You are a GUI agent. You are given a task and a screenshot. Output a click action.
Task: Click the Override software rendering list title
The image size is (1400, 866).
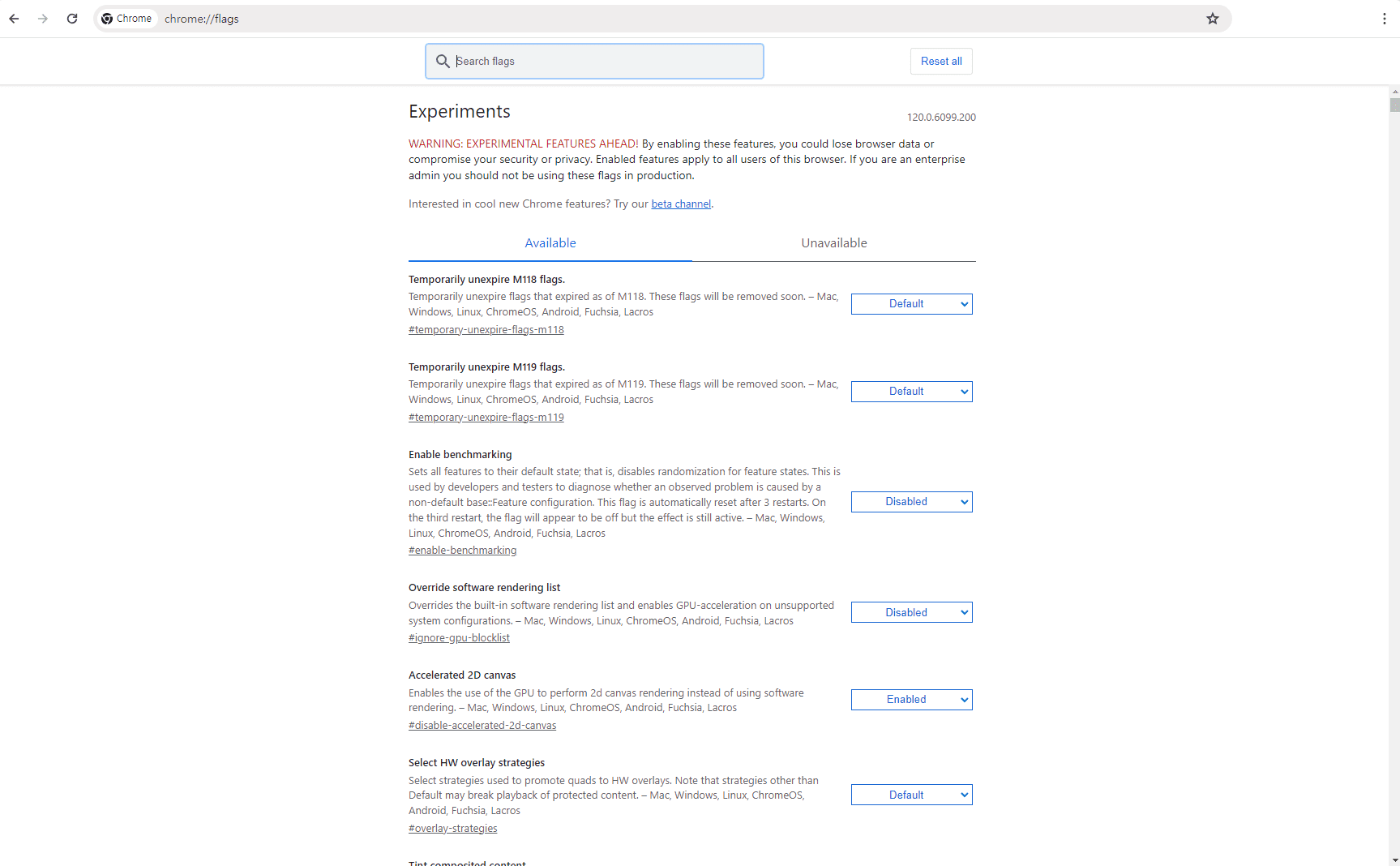[x=485, y=588]
